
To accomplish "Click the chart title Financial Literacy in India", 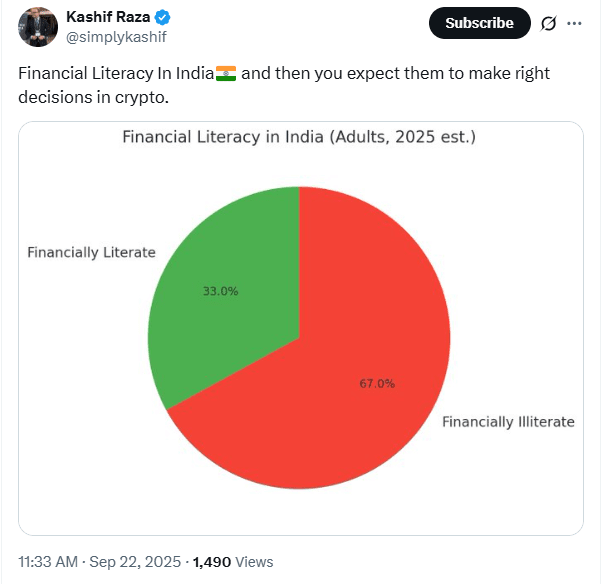I will (299, 137).
